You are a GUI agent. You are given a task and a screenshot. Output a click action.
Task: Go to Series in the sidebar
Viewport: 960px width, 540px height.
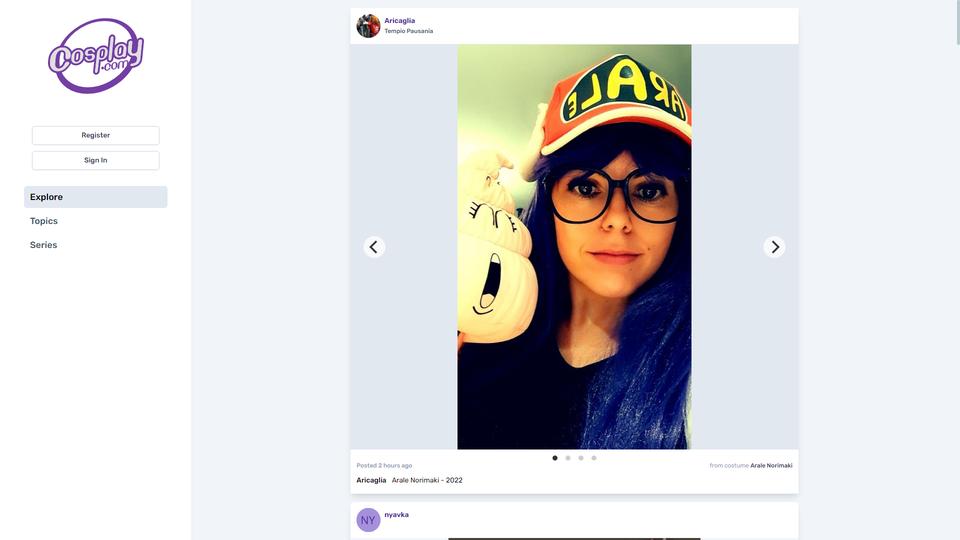[x=43, y=245]
